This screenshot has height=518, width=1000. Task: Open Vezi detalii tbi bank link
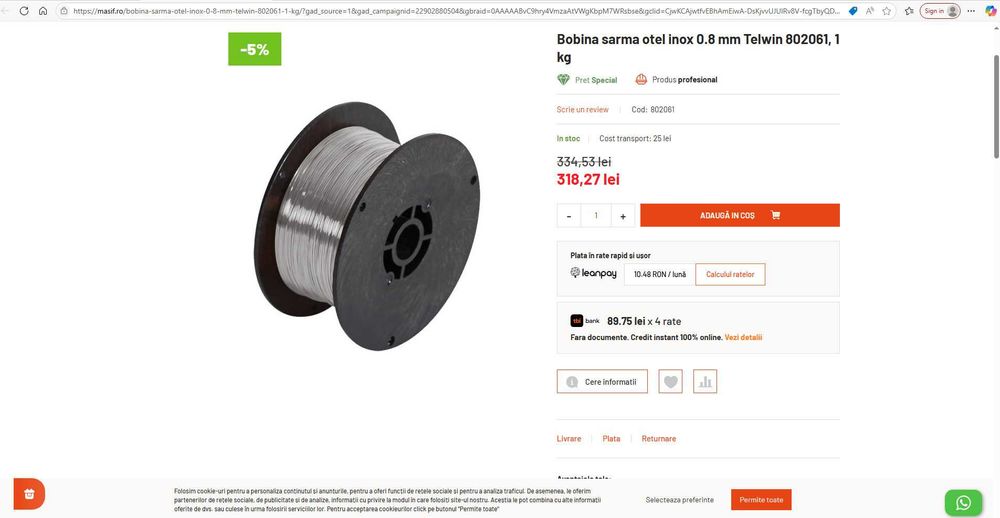click(x=743, y=337)
